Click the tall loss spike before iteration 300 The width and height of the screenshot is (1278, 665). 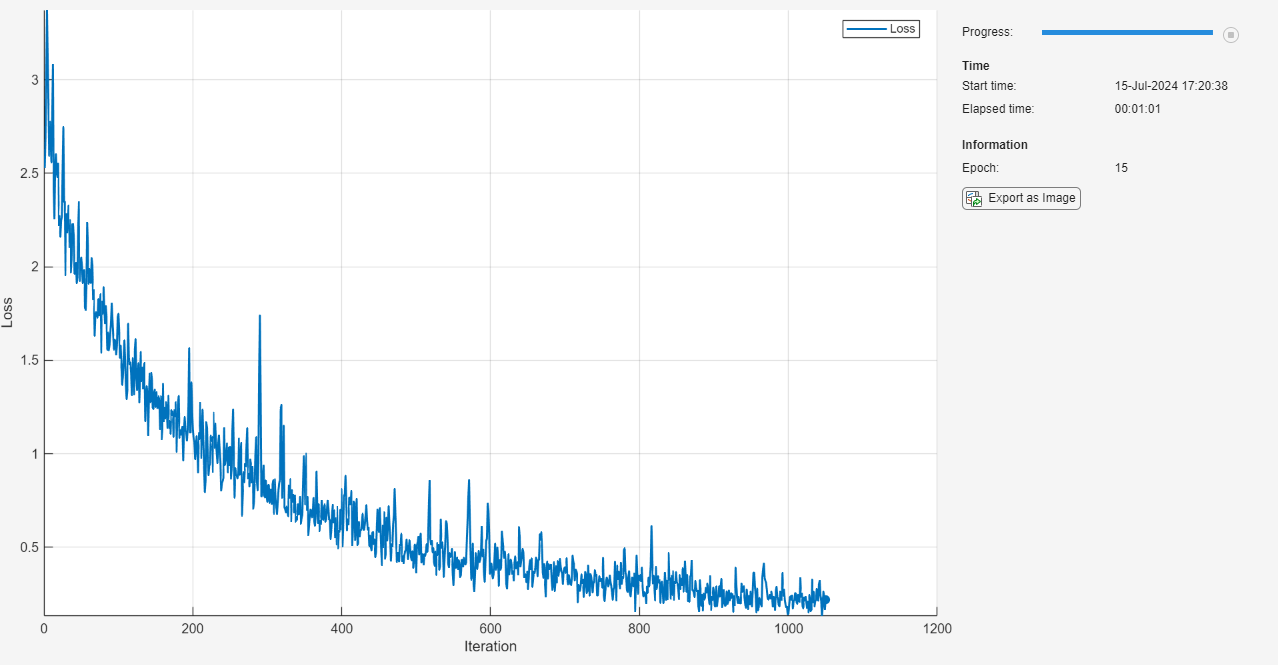pos(260,318)
